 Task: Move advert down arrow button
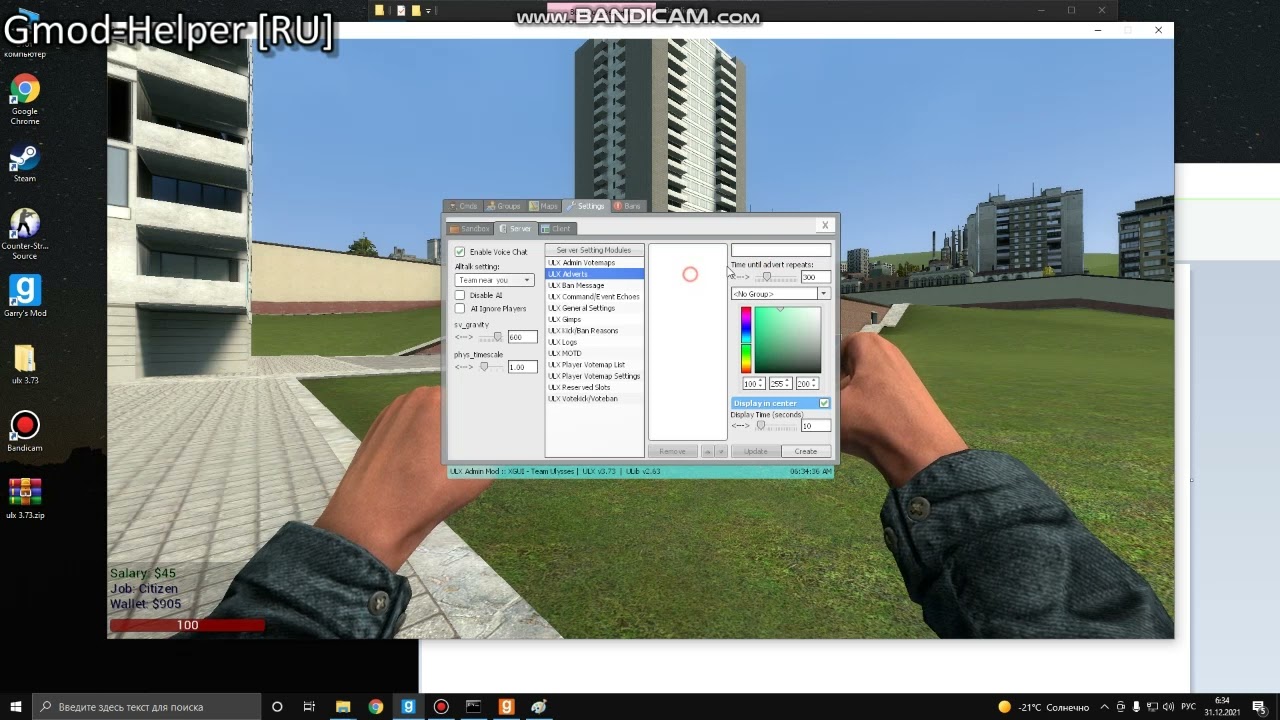[721, 451]
